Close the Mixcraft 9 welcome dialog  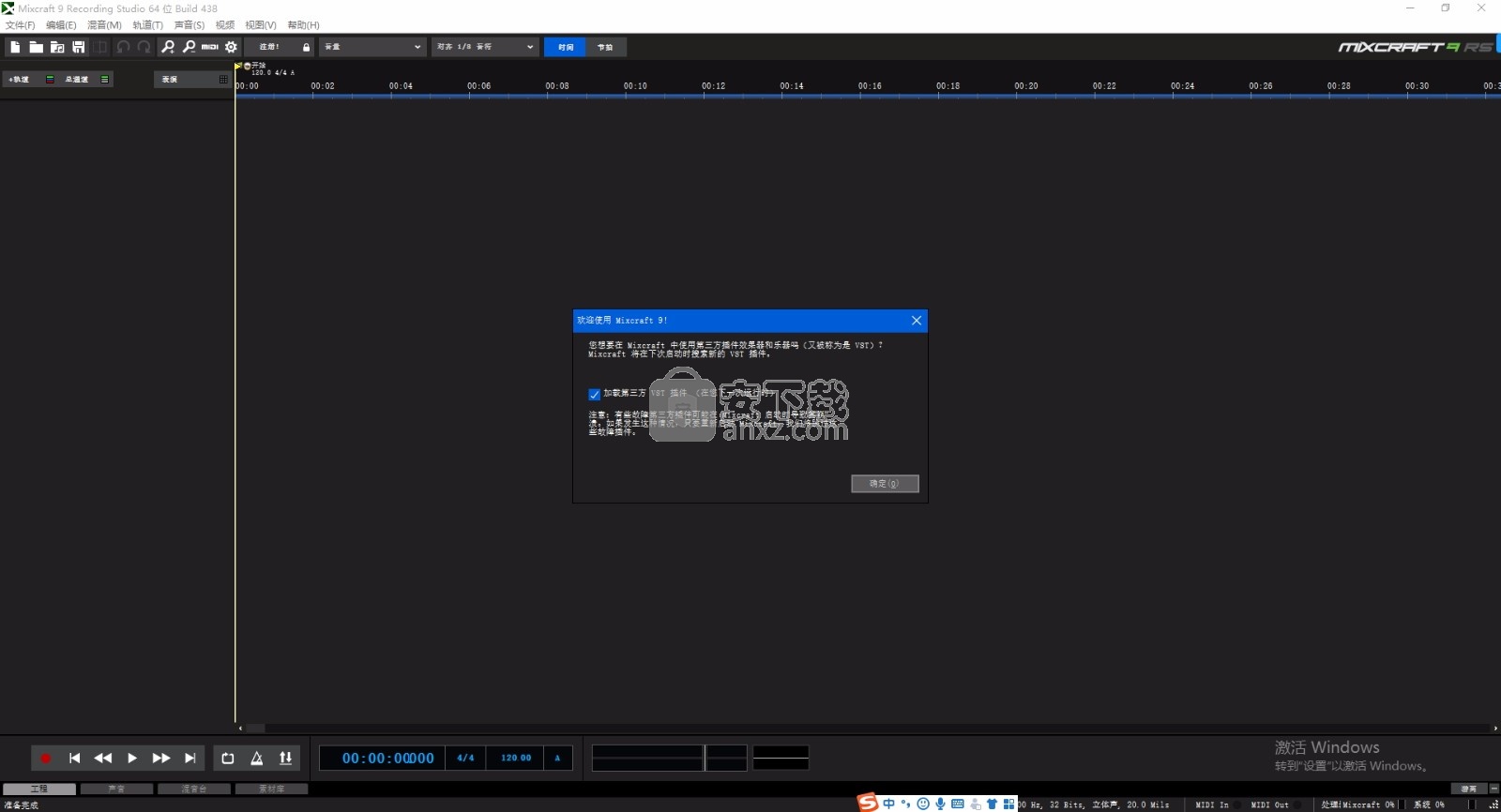click(x=917, y=321)
